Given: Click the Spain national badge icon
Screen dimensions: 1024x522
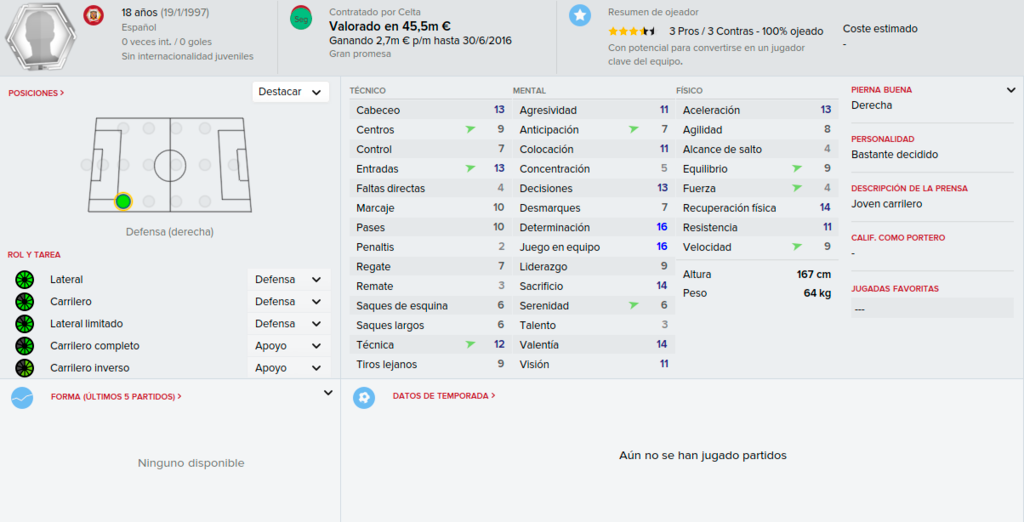Looking at the screenshot, I should pyautogui.click(x=93, y=16).
